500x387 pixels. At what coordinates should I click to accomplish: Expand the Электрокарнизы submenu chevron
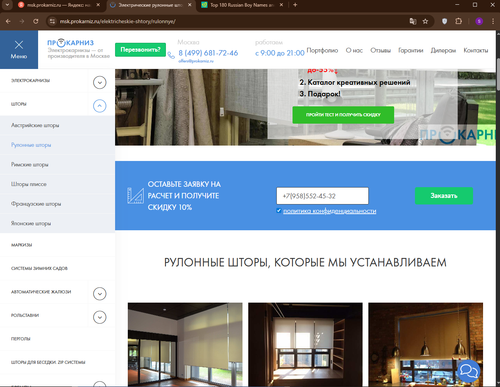(99, 82)
